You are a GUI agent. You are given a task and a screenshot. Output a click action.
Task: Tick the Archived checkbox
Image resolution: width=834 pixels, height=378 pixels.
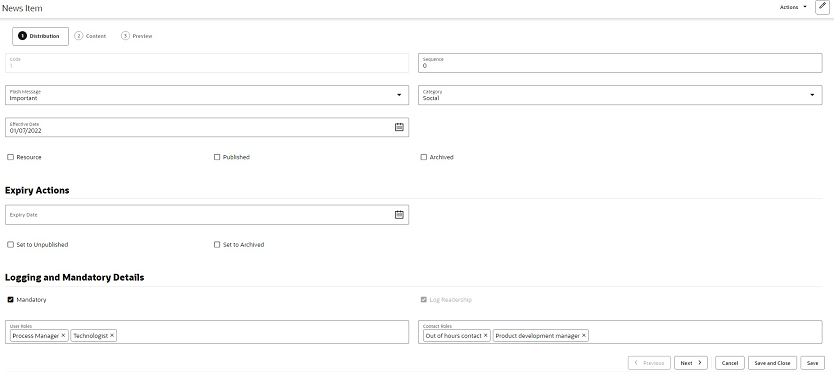pos(423,157)
